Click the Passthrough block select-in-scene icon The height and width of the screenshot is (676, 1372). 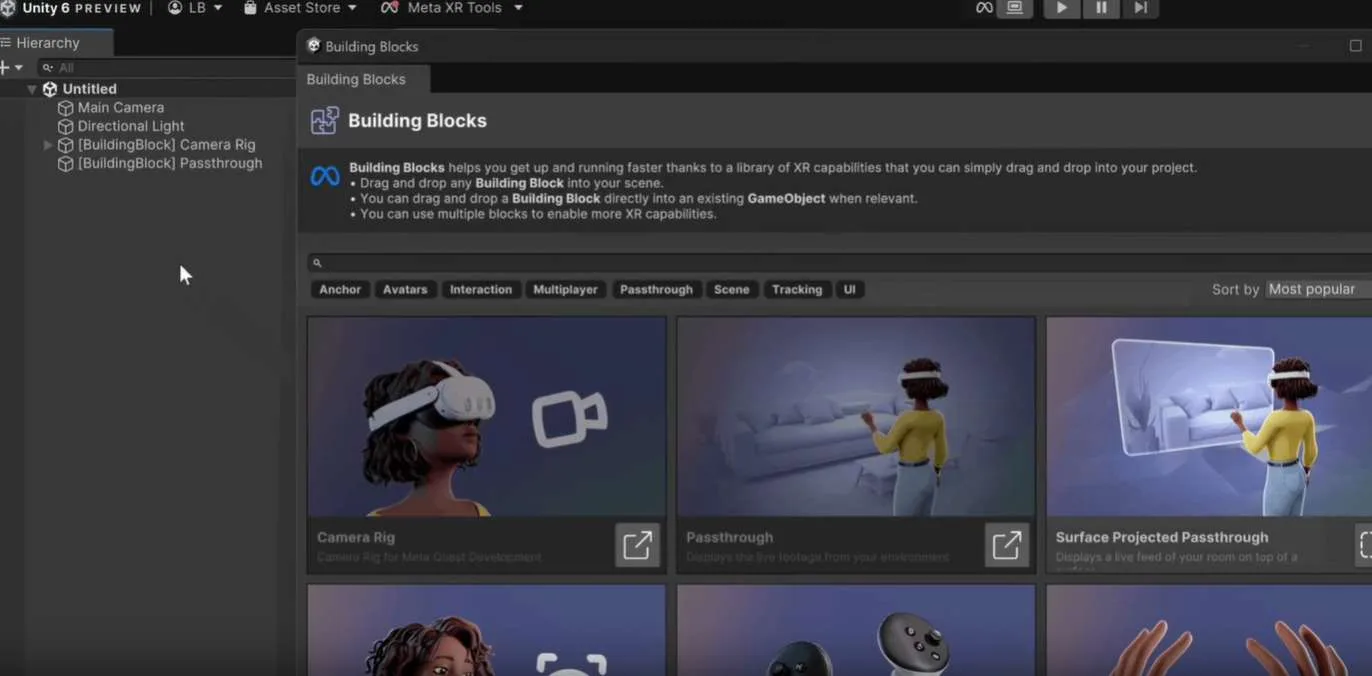(1006, 545)
